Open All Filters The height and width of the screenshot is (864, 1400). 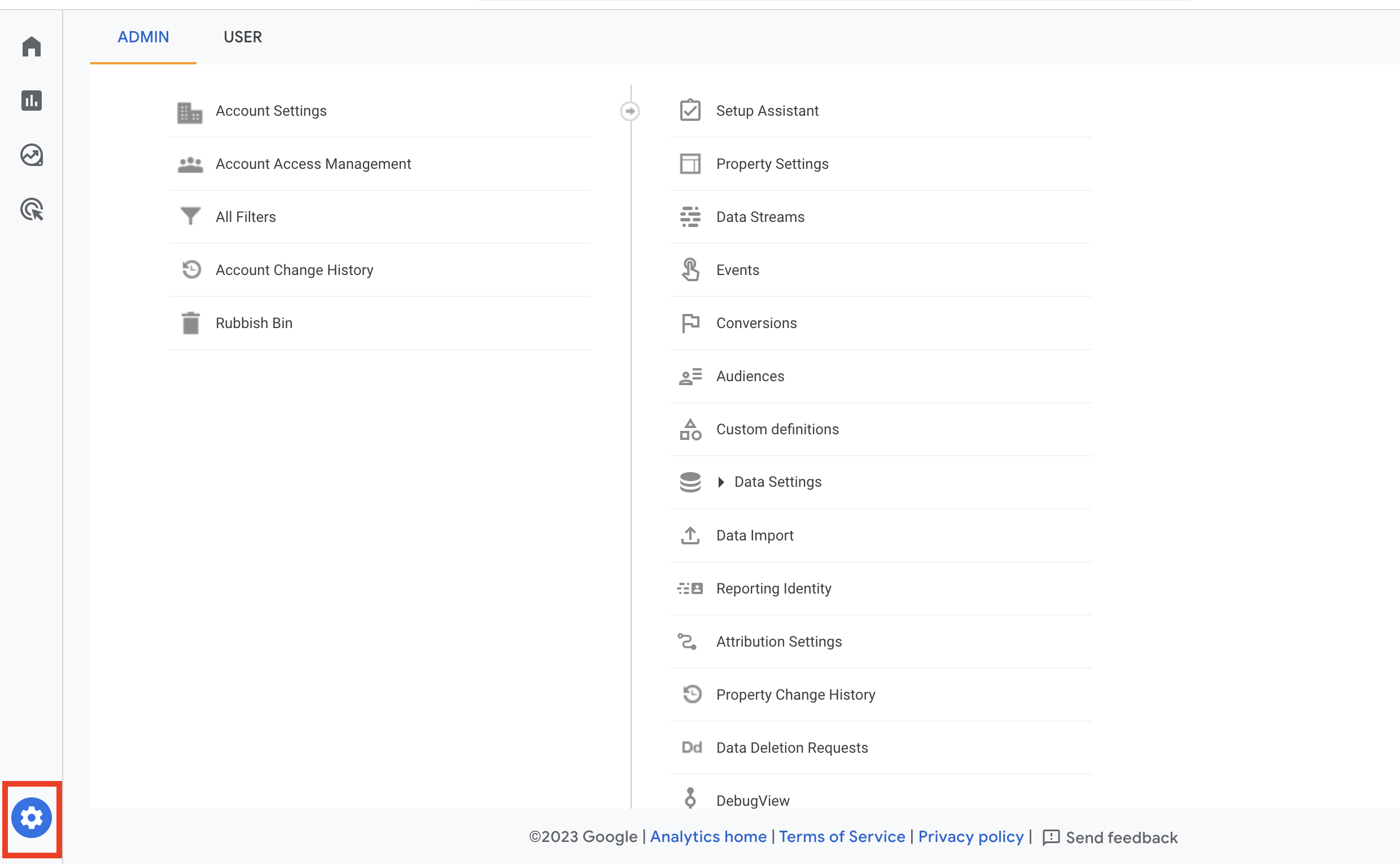pyautogui.click(x=246, y=217)
